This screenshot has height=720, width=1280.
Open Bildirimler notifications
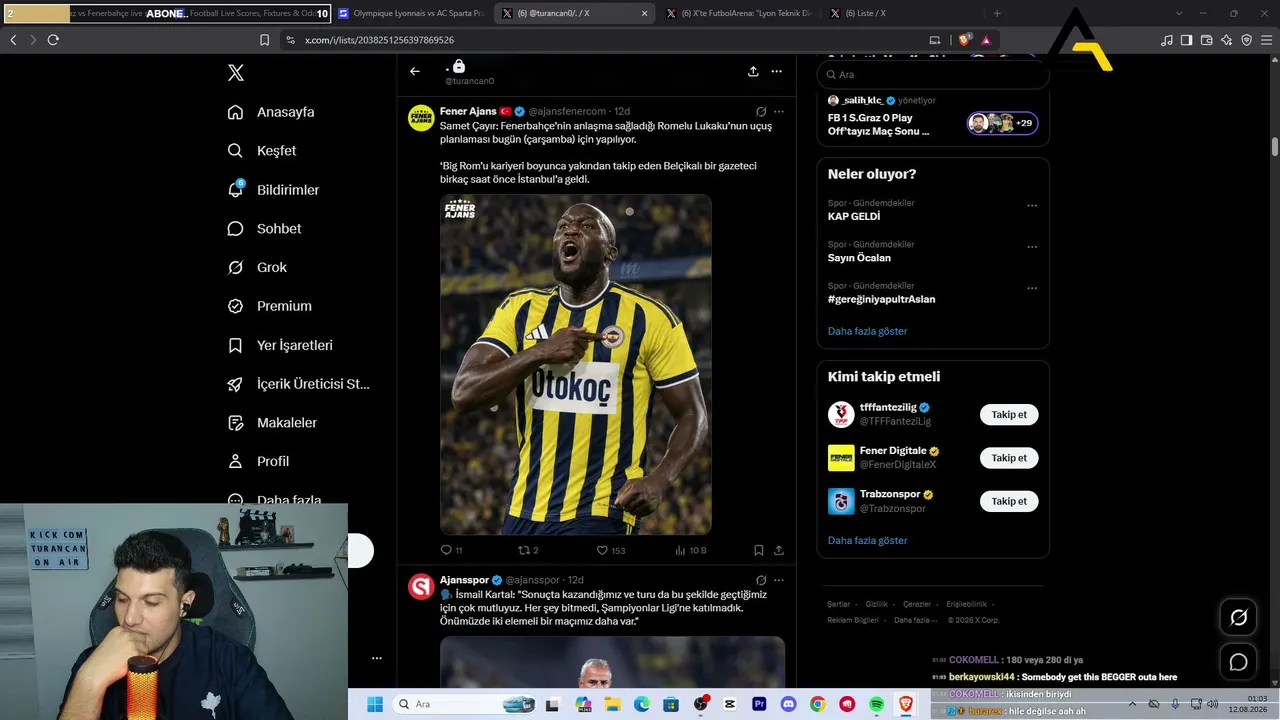(x=274, y=190)
